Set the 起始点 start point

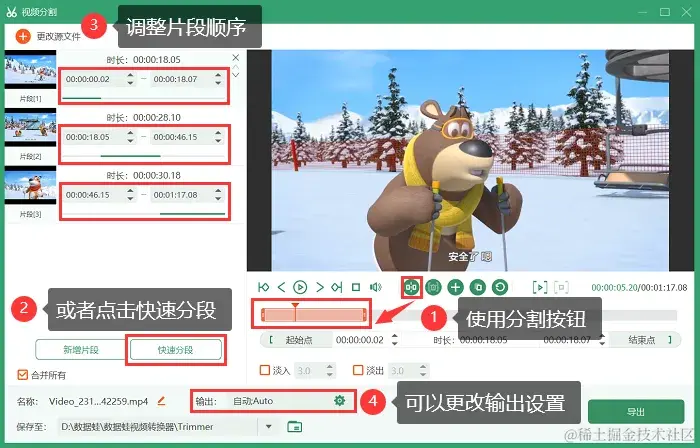point(298,340)
